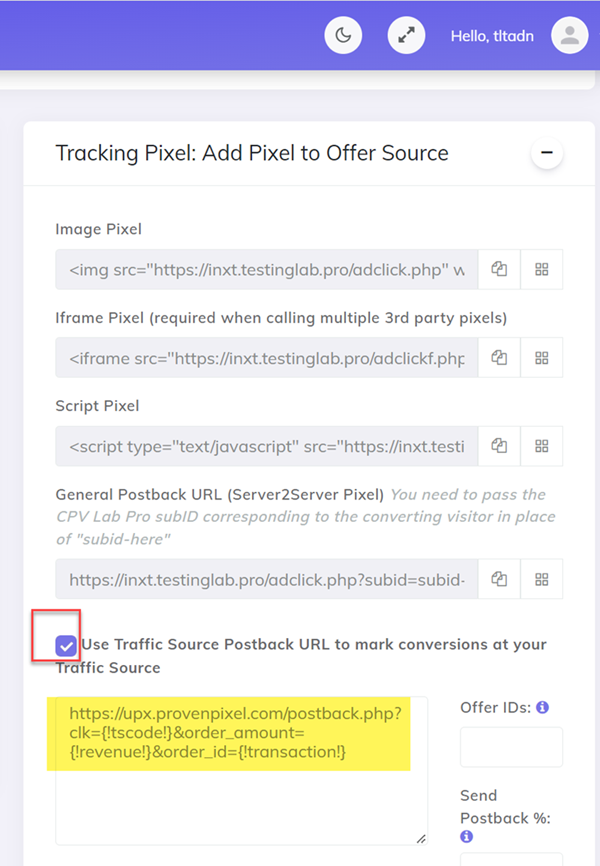Toggle the highlighted red-boxed checkbox
Screen dimensions: 600x866
pos(64,646)
